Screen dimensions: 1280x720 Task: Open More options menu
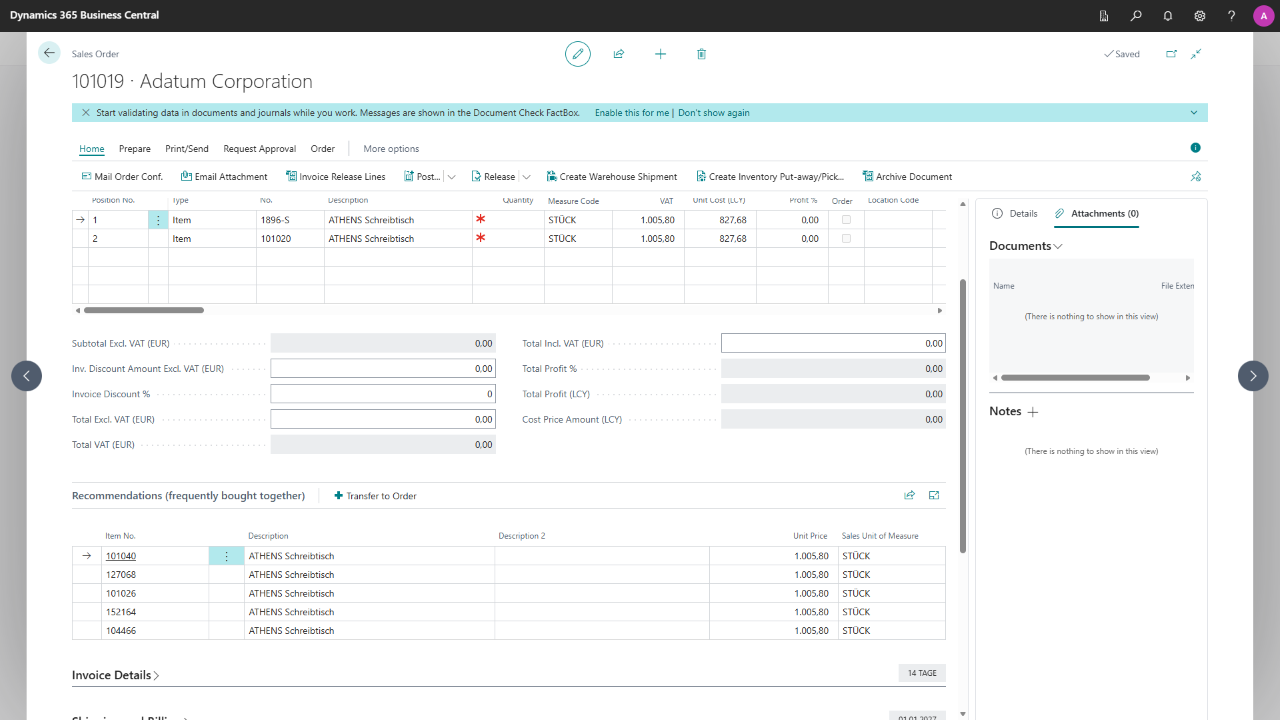pos(391,149)
